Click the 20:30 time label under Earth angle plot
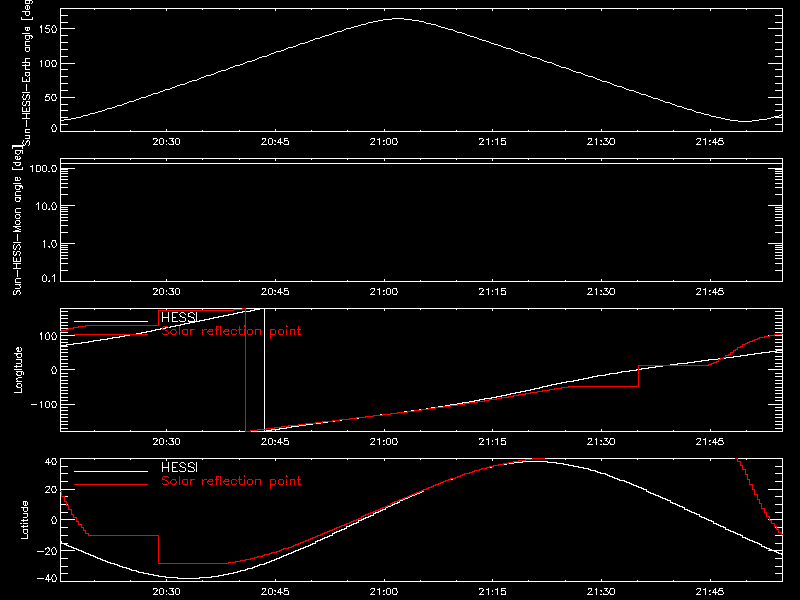Viewport: 800px width, 600px height. click(166, 141)
